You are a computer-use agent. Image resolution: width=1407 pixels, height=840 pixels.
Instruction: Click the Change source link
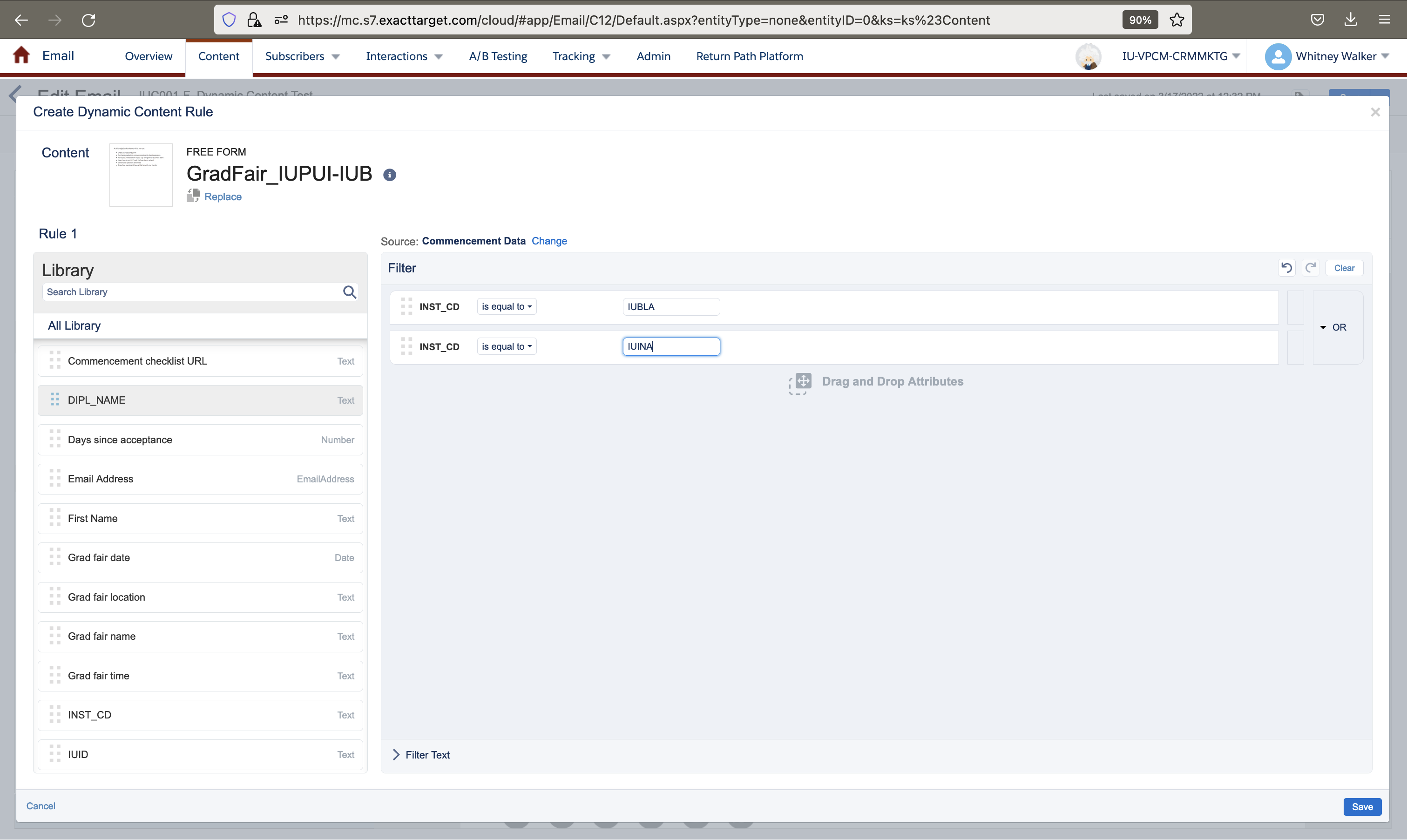pos(549,241)
